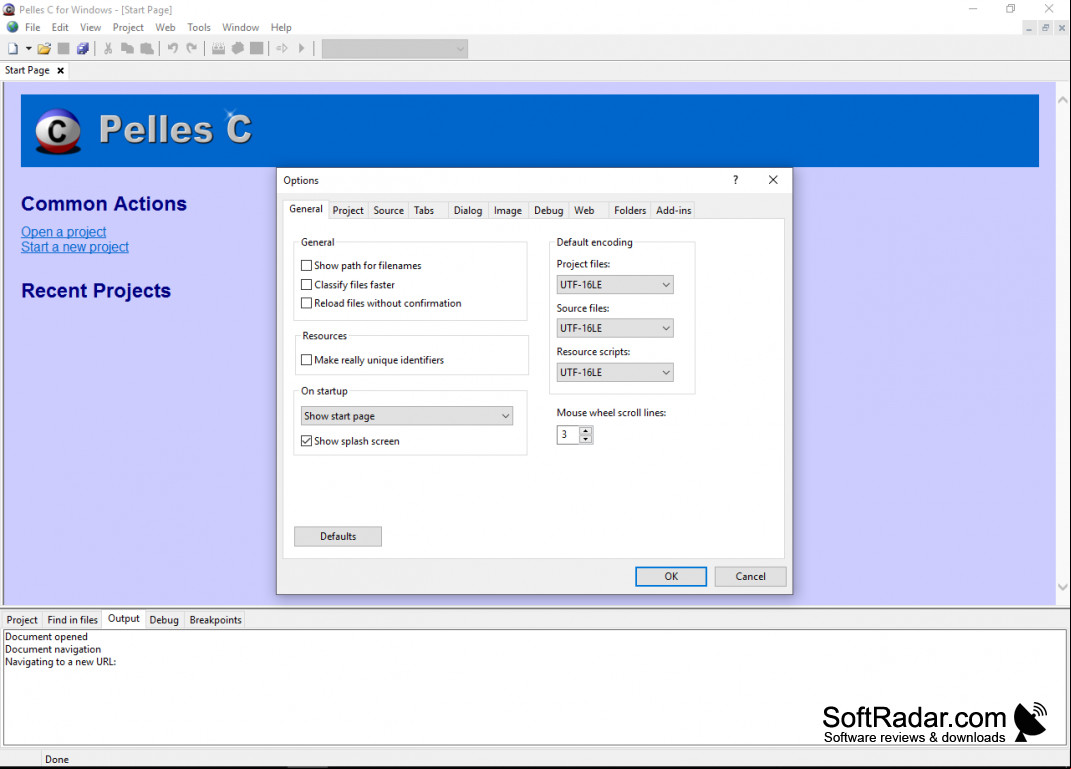This screenshot has width=1071, height=769.
Task: Click the Save toolbar icon
Action: [64, 48]
